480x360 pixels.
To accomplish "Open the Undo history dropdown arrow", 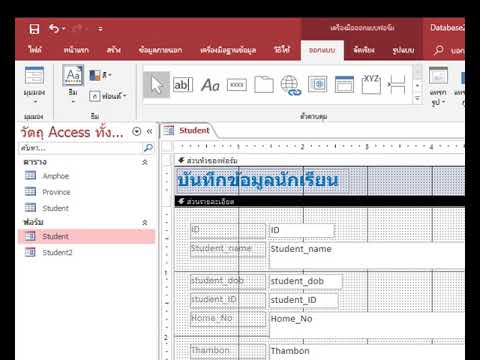I will click(x=64, y=29).
